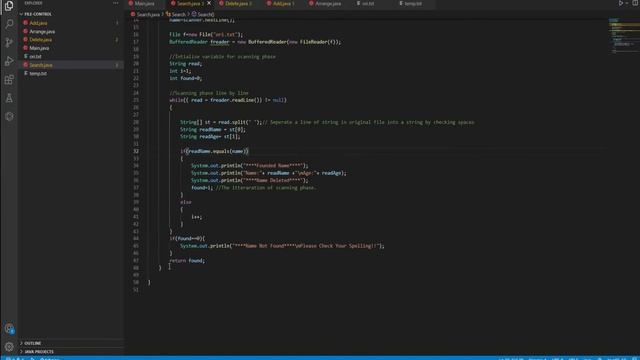Open Add.java in the explorer
640x360 pixels.
tap(38, 23)
